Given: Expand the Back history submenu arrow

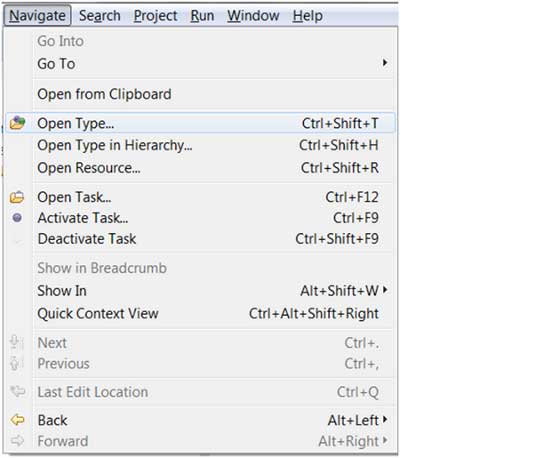Looking at the screenshot, I should pos(385,419).
